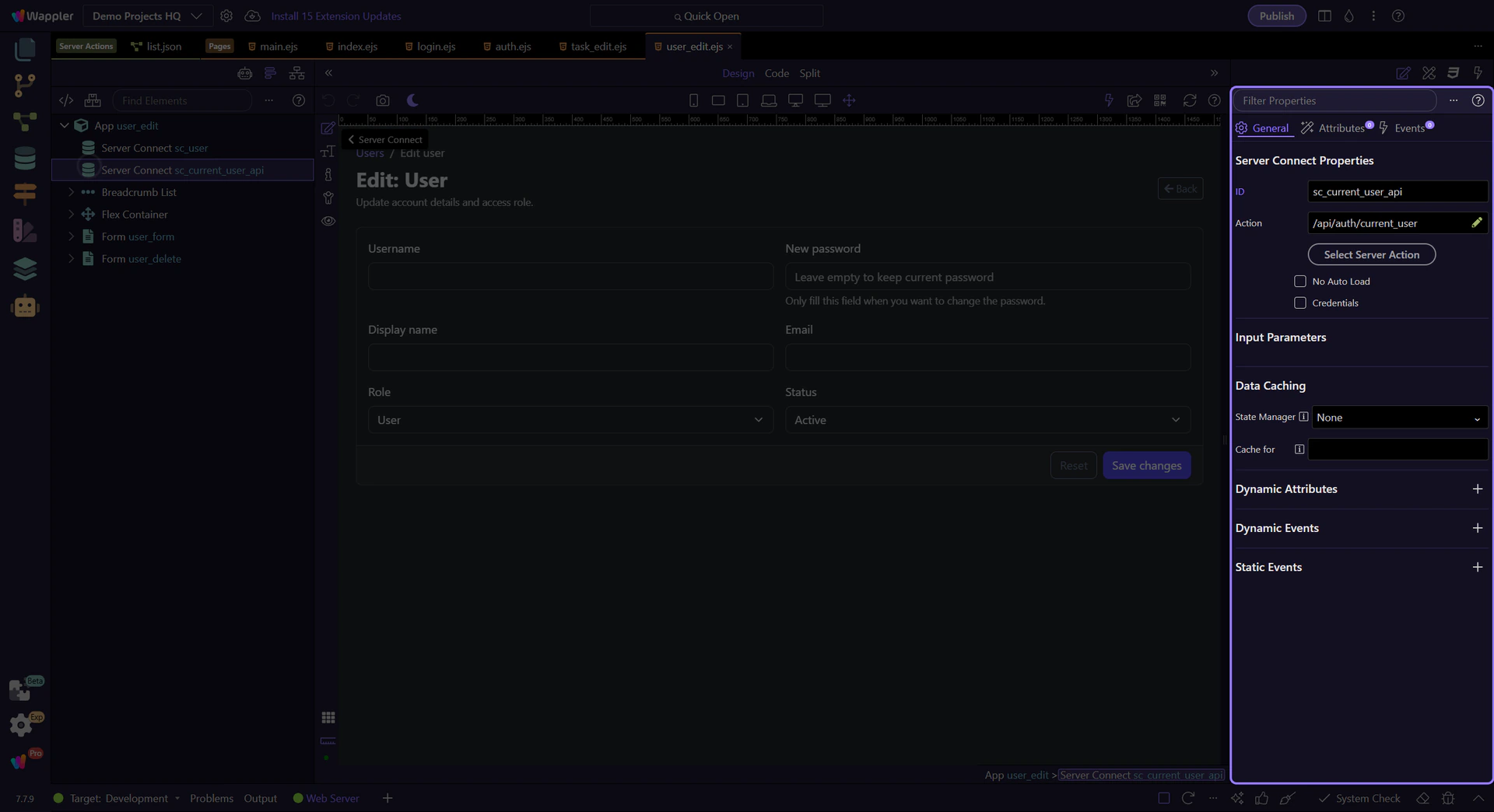Refresh the design view

click(1189, 100)
